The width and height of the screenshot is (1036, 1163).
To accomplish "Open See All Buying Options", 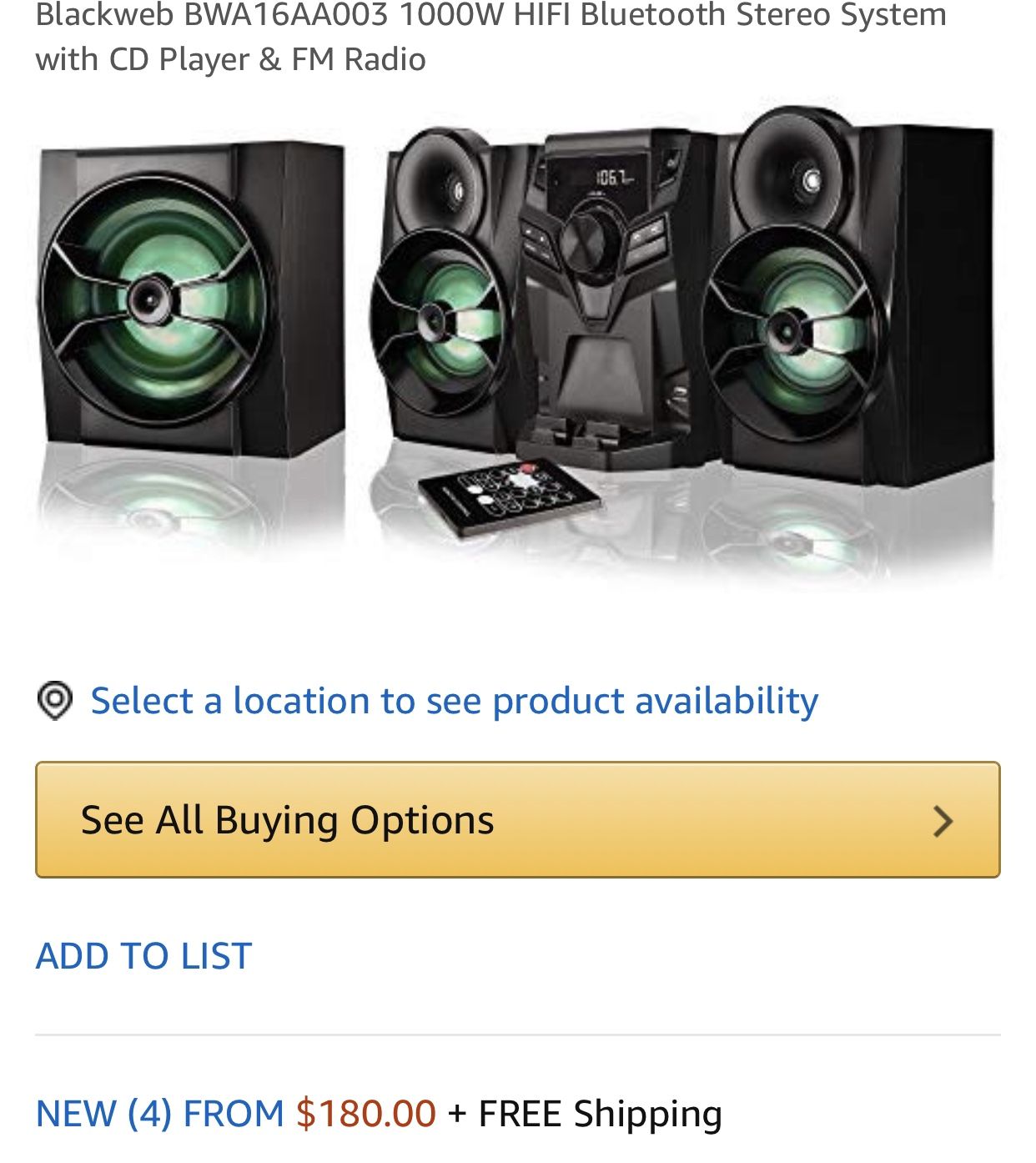I will [517, 819].
